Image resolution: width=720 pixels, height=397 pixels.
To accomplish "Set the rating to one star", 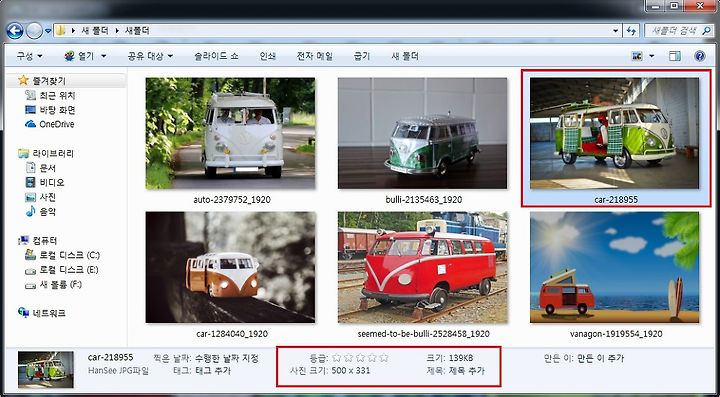I will (x=336, y=358).
